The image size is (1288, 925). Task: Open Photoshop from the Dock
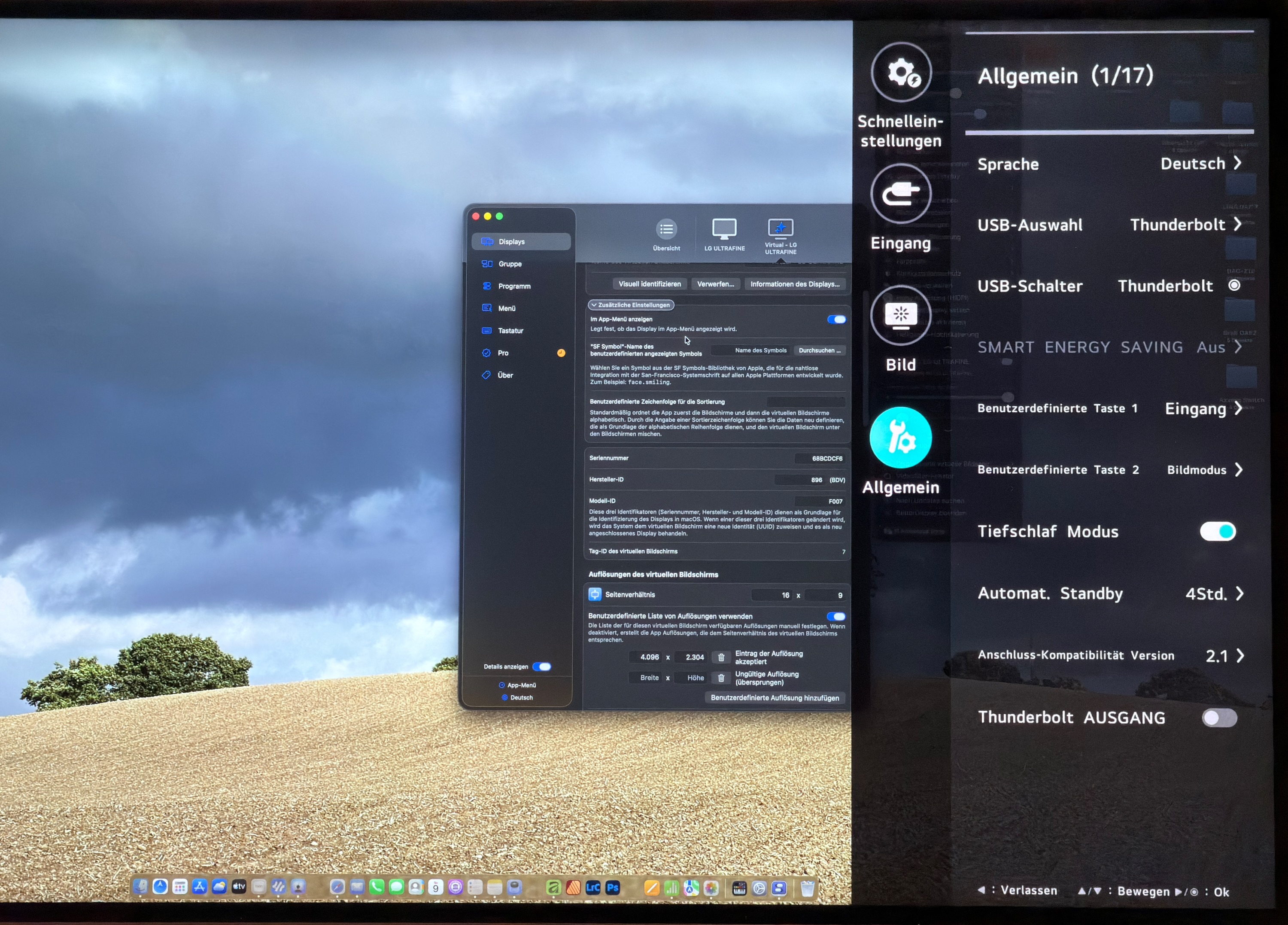click(613, 888)
